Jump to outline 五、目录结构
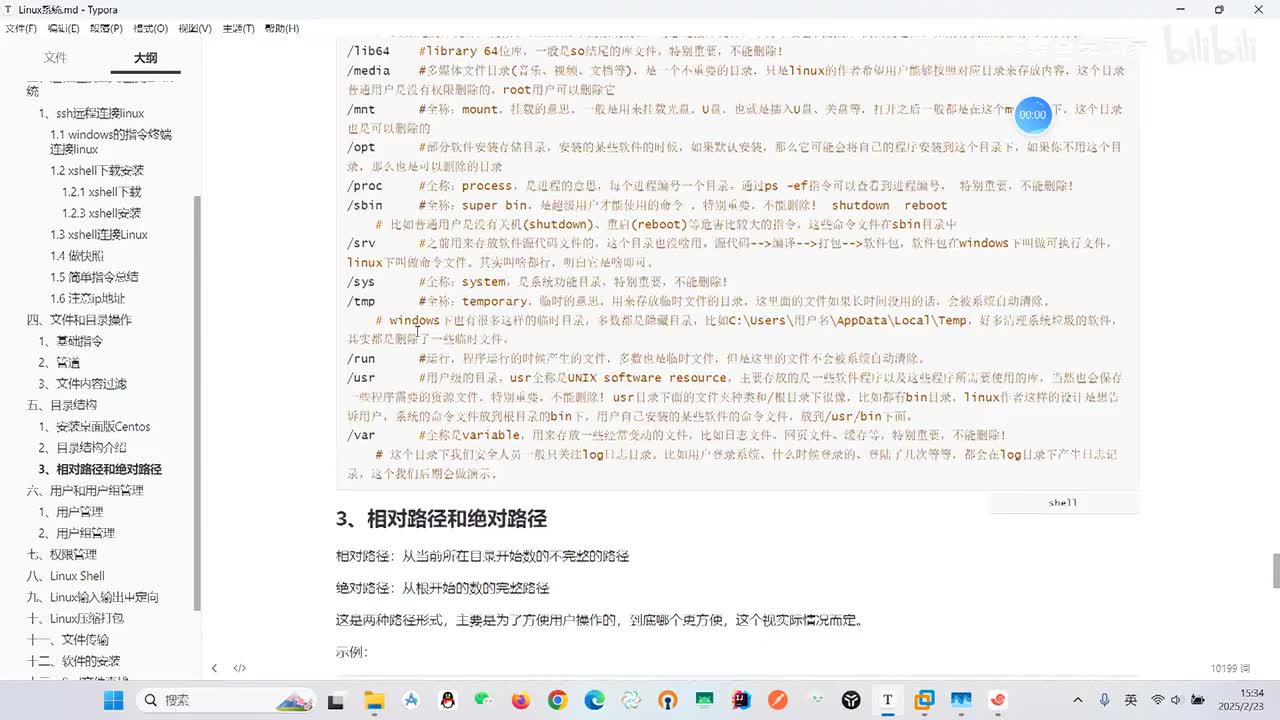 point(61,405)
